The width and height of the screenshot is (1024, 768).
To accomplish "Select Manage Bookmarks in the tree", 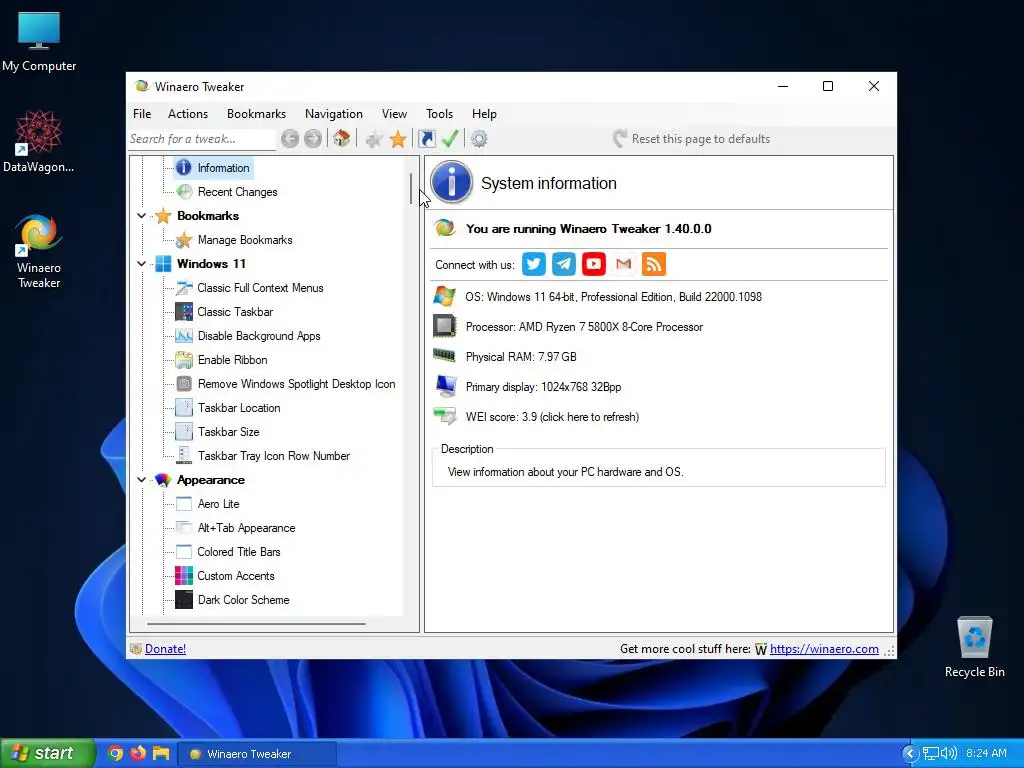I will coord(245,240).
